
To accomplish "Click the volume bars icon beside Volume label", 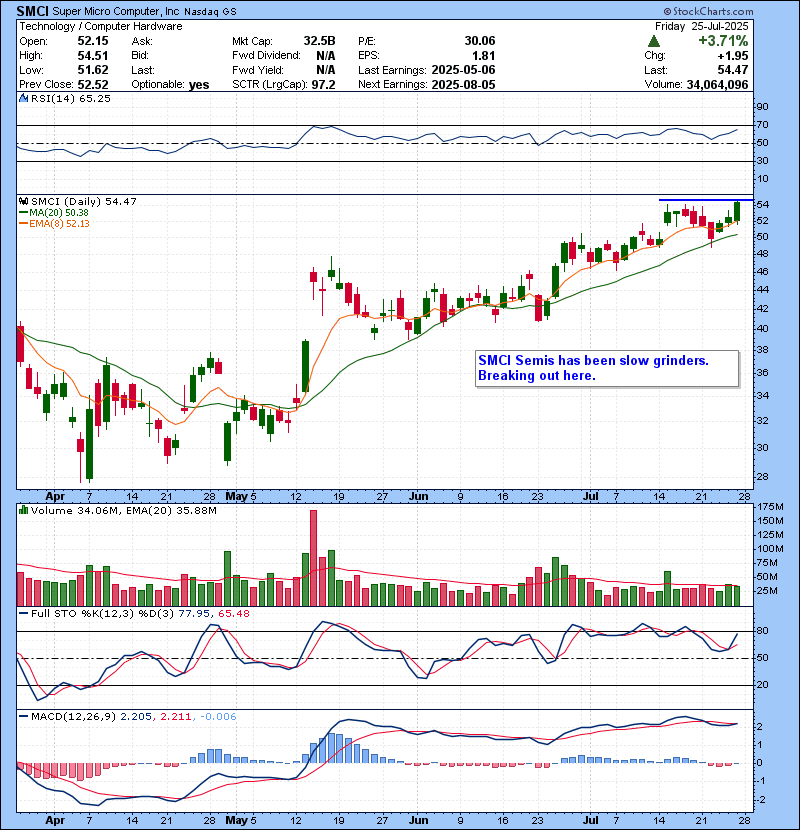I will 23,511.
